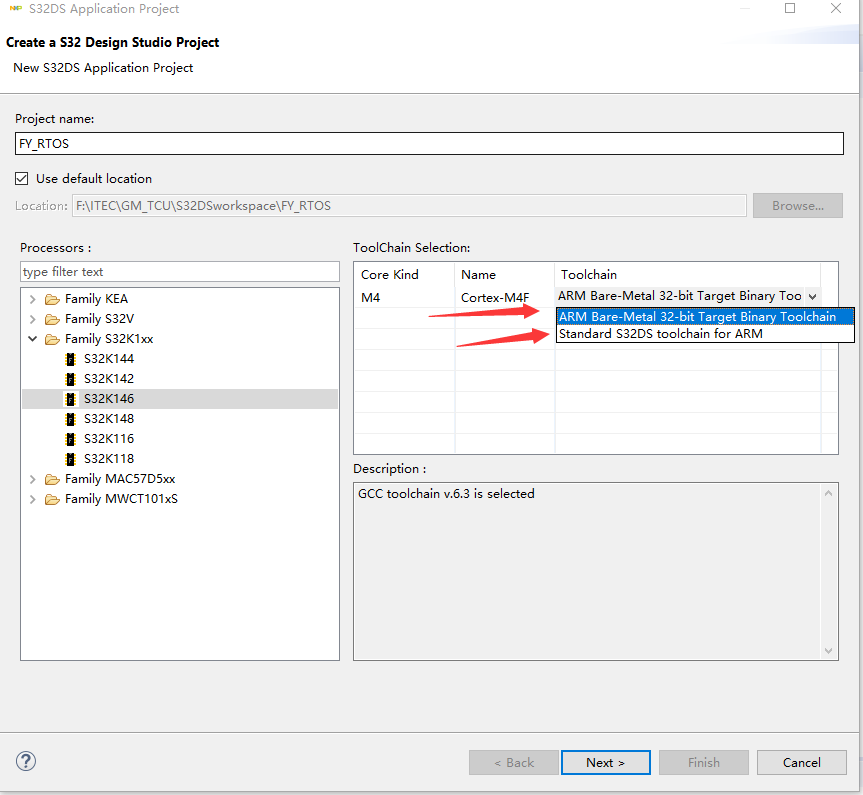
Task: Click the Family KEA folder icon
Action: pos(52,299)
